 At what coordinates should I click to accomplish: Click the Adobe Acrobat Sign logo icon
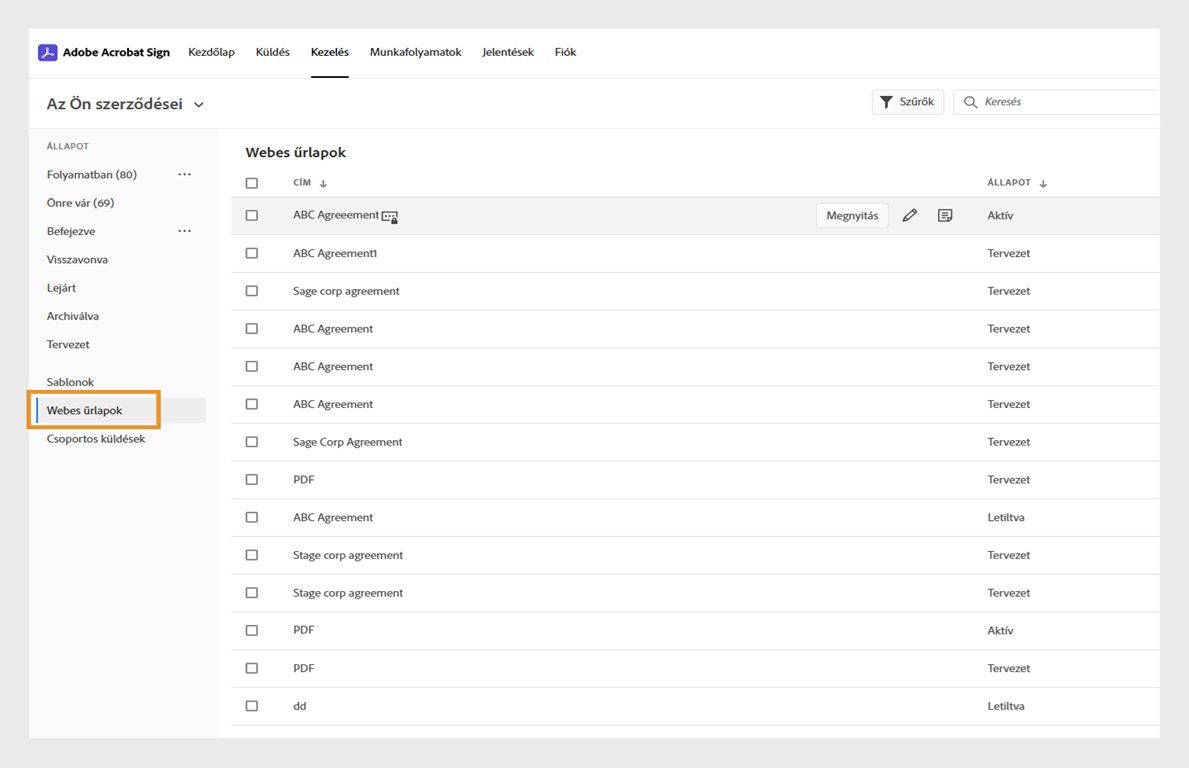(x=47, y=51)
